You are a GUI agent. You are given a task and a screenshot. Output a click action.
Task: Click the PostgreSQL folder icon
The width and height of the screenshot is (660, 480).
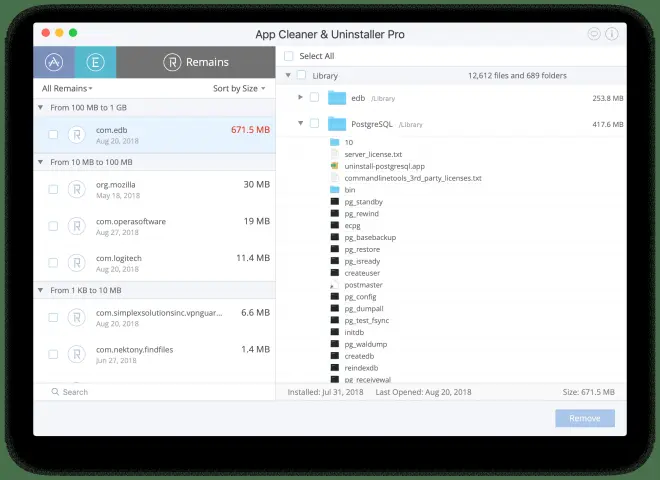click(x=335, y=124)
